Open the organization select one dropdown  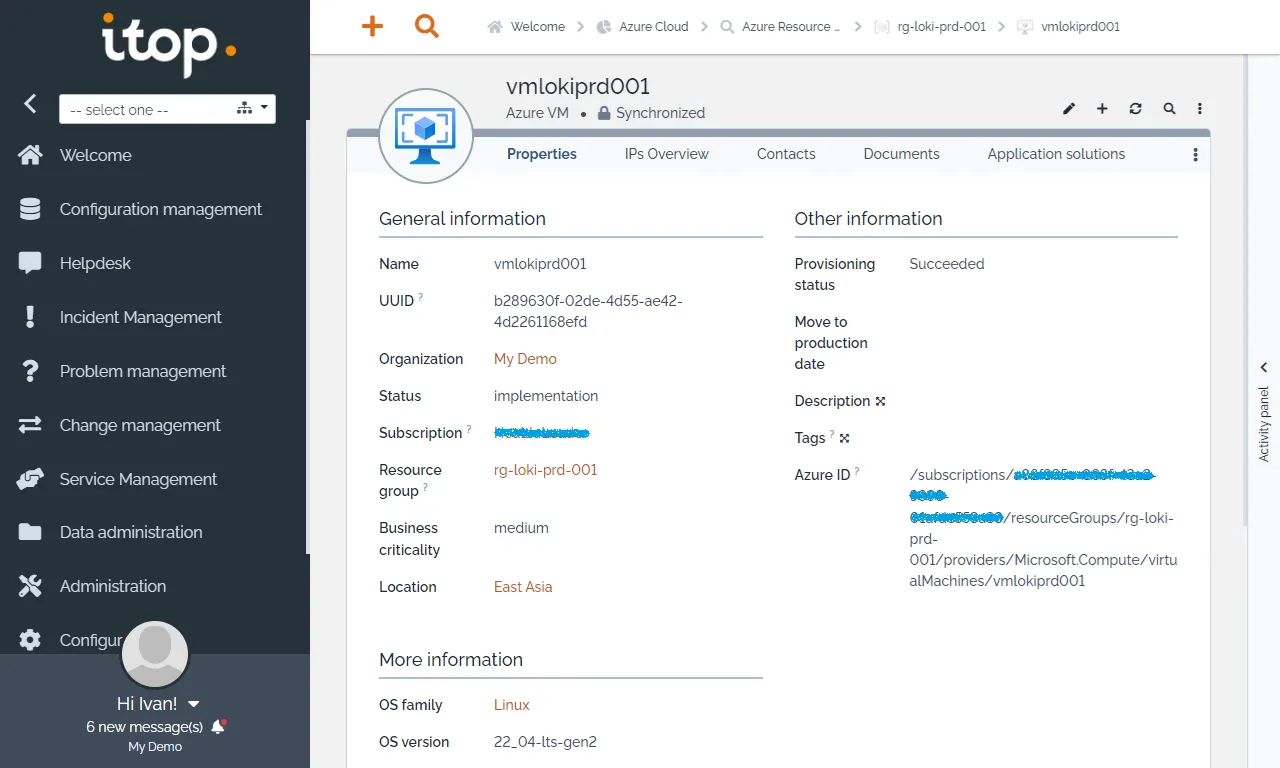coord(167,109)
